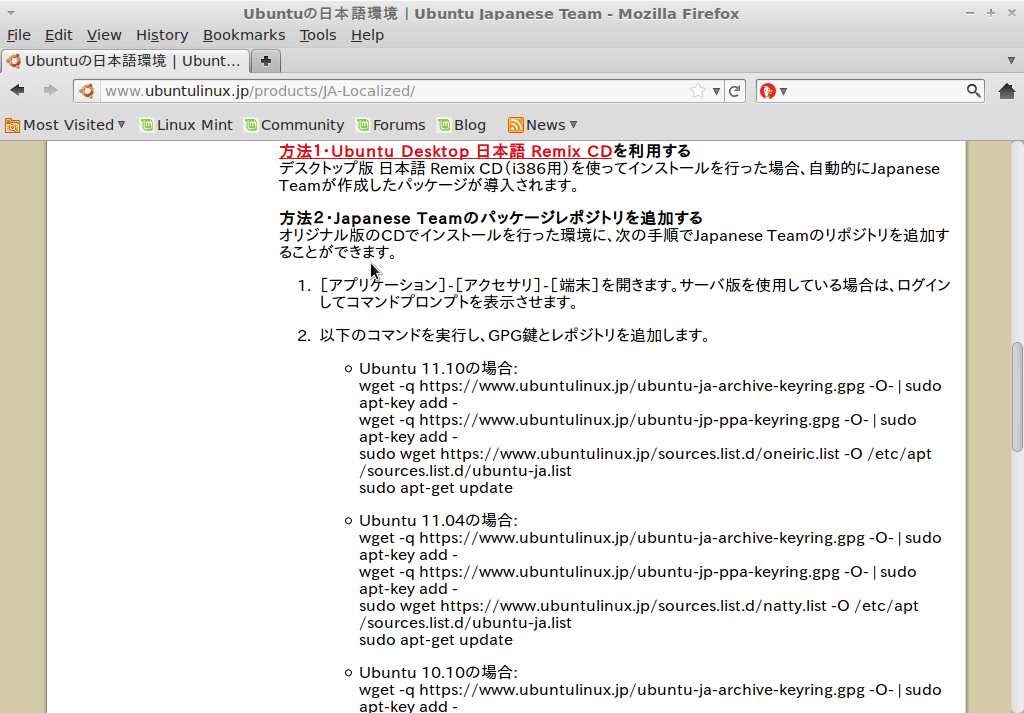Click the text Ubuntu 11.04の場合:
This screenshot has width=1024, height=713.
point(438,520)
